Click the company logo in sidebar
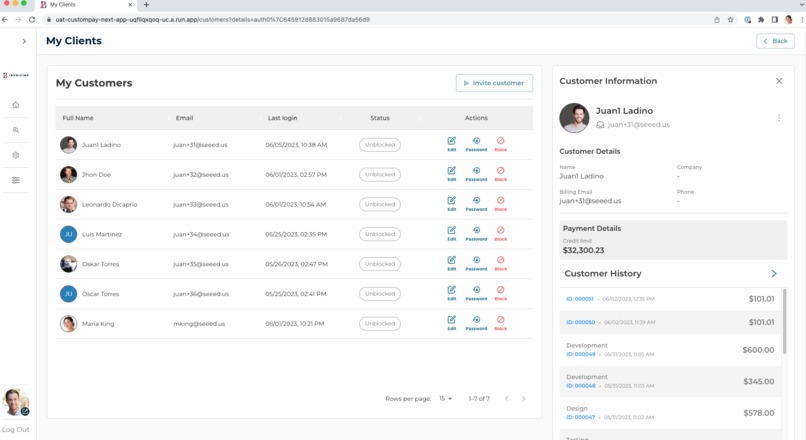The image size is (806, 440). [16, 75]
